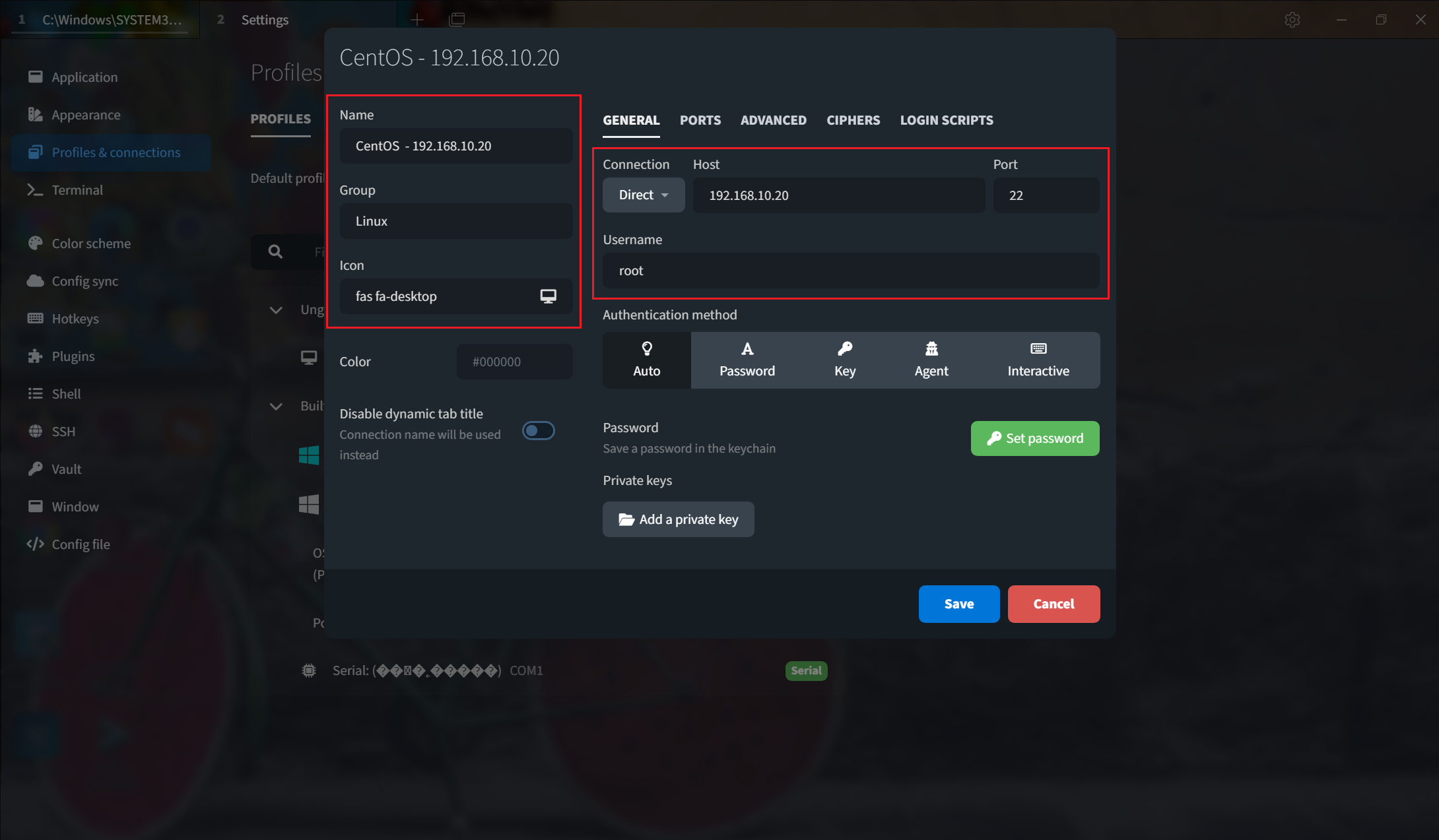Click the Set password button
Viewport: 1439px width, 840px height.
pyautogui.click(x=1035, y=437)
